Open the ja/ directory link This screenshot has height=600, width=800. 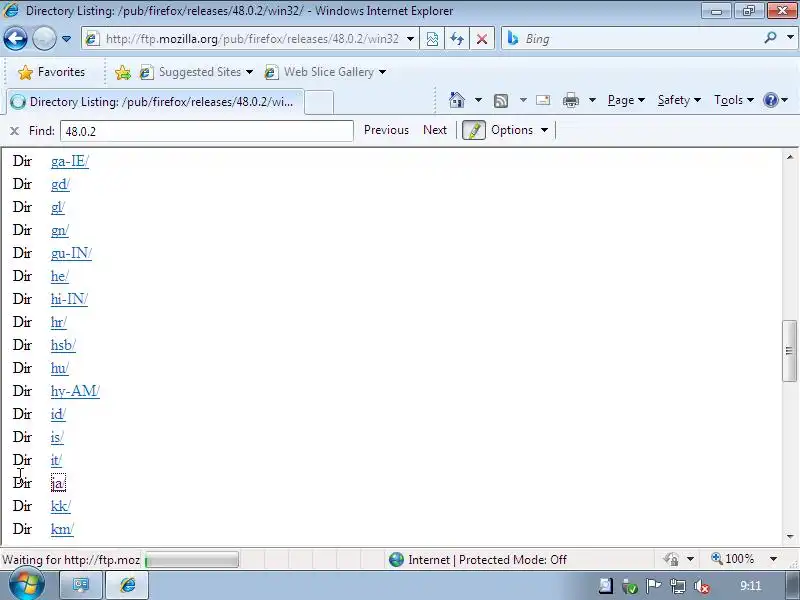point(58,483)
